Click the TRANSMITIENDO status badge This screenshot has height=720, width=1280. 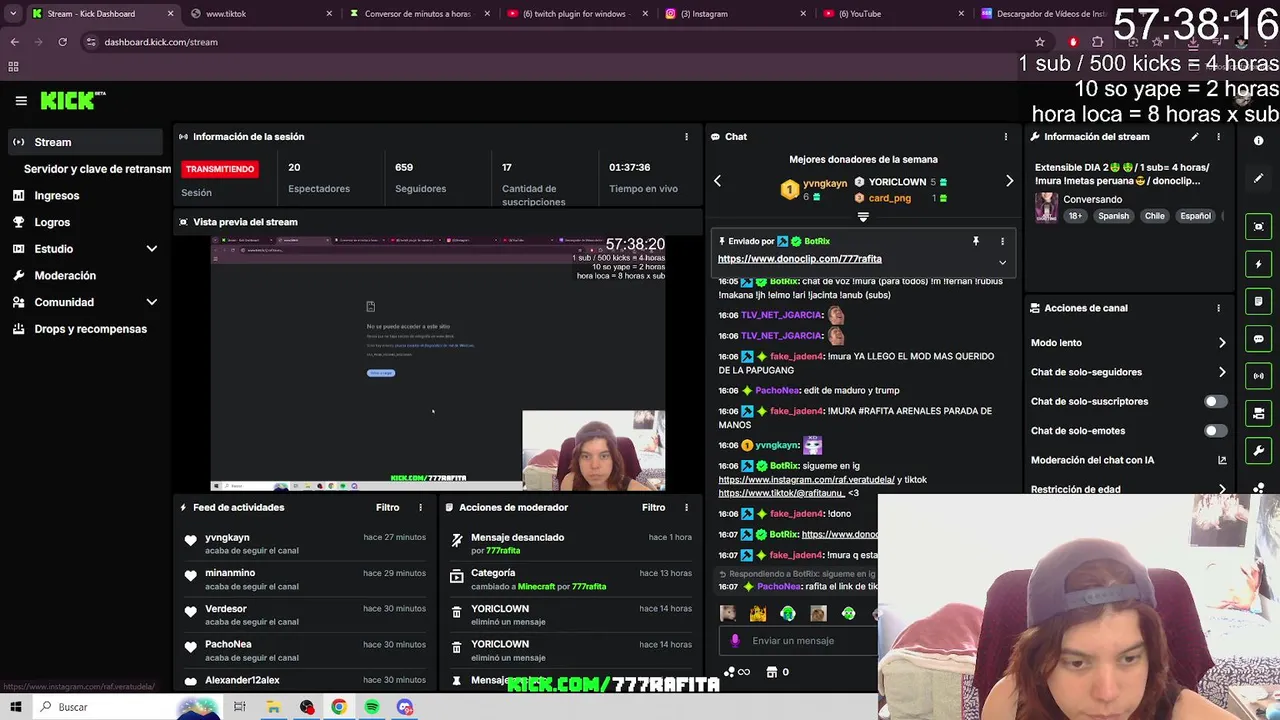pyautogui.click(x=220, y=169)
